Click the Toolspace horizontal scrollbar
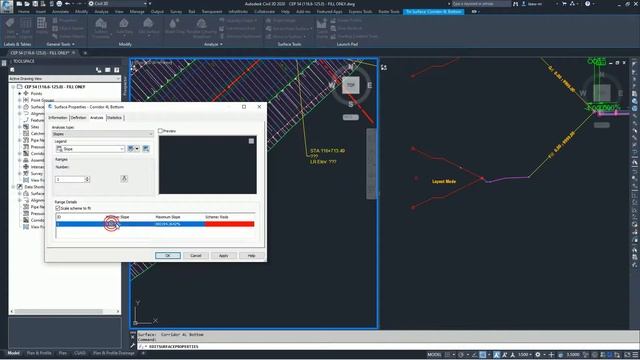This screenshot has width=640, height=360. coord(64,311)
